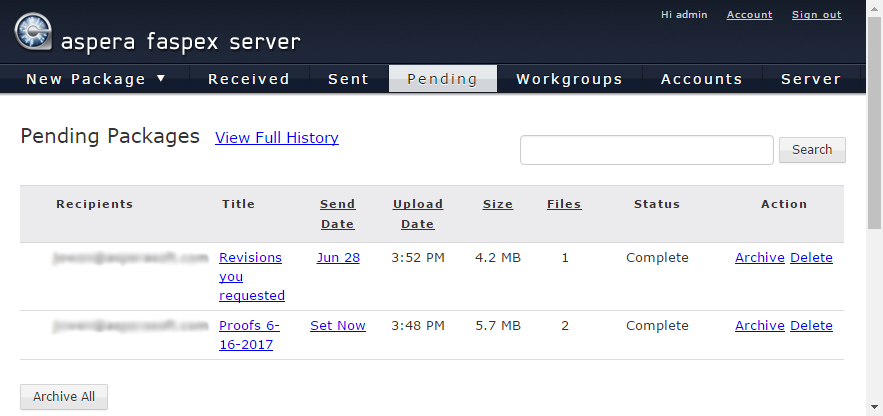Image resolution: width=883 pixels, height=416 pixels.
Task: Switch to the Sent tab
Action: 348,79
